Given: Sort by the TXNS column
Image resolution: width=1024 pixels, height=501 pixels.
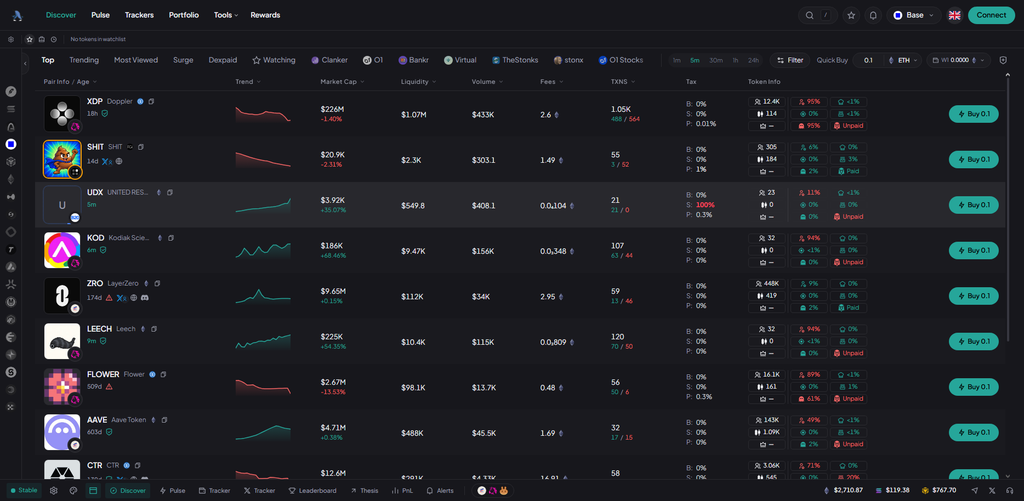Looking at the screenshot, I should [622, 82].
